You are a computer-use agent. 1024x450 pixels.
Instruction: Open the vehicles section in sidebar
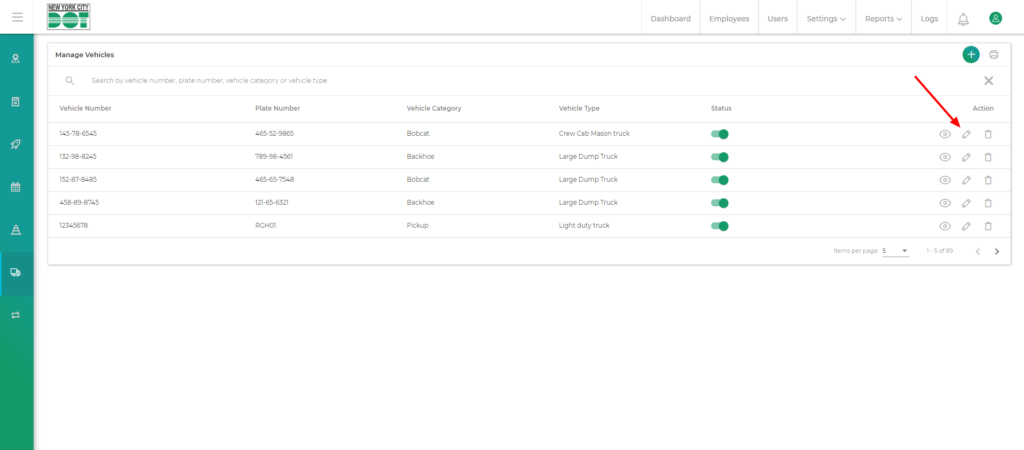pyautogui.click(x=16, y=272)
